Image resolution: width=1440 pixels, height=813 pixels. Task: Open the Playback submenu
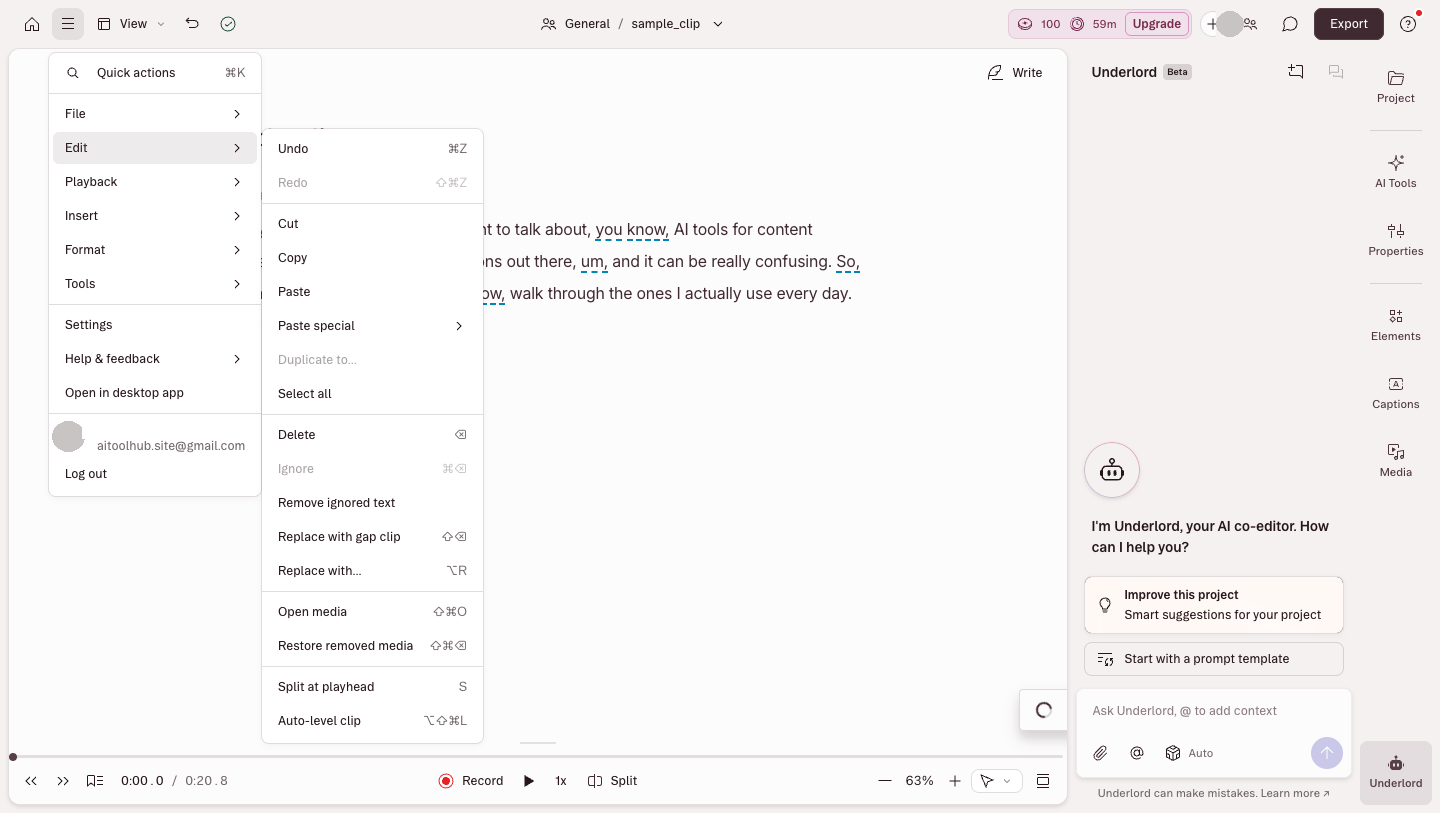155,182
